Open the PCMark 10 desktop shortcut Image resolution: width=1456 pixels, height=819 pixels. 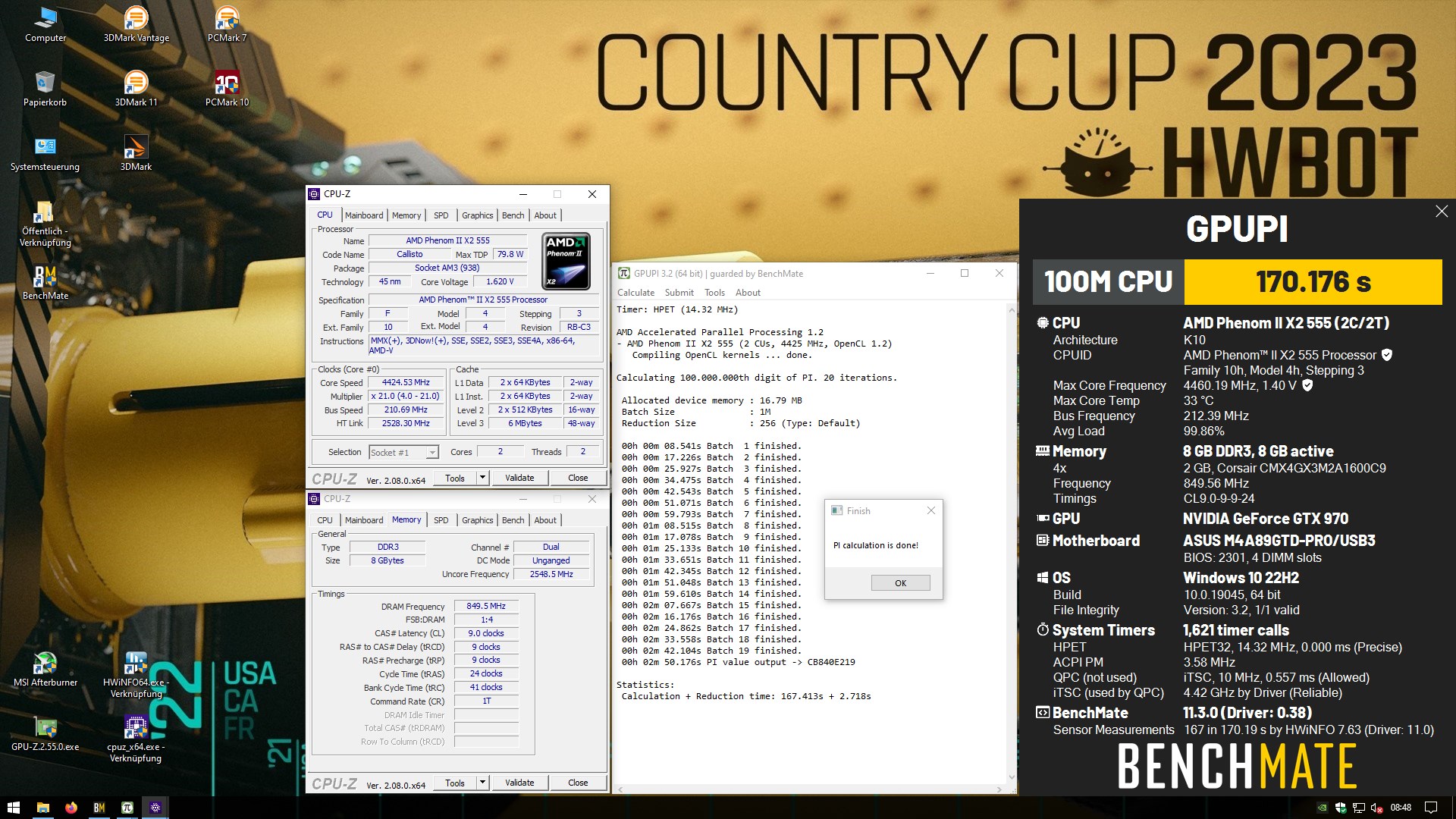227,89
